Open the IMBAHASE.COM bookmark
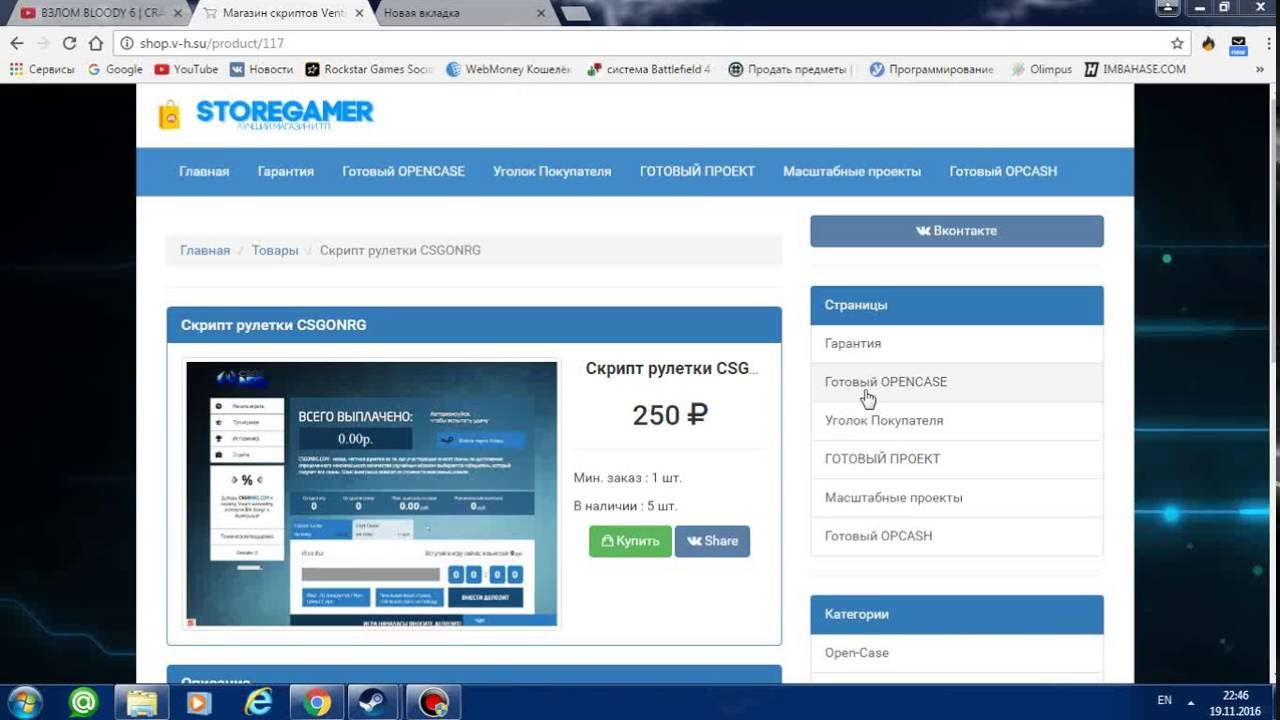Viewport: 1280px width, 720px height. tap(1135, 70)
